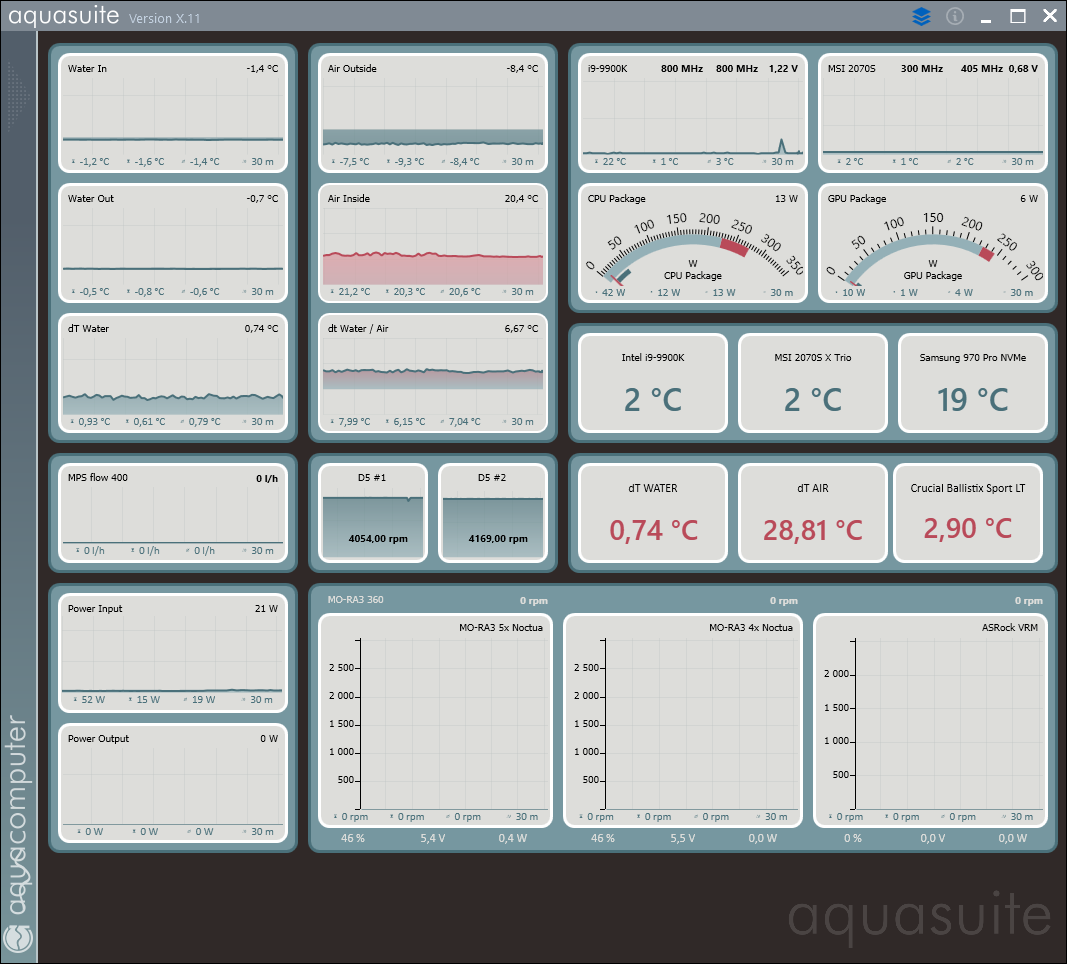Click the 20,4 °C Air Inside value

tap(521, 199)
